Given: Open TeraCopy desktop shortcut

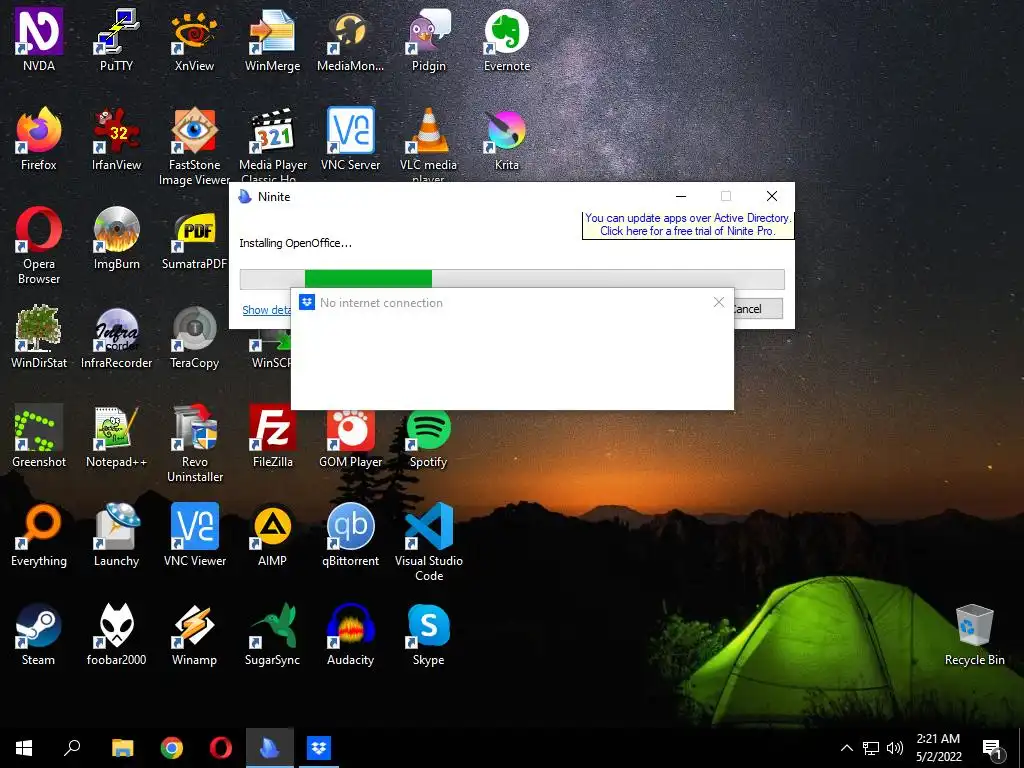Looking at the screenshot, I should 194,336.
